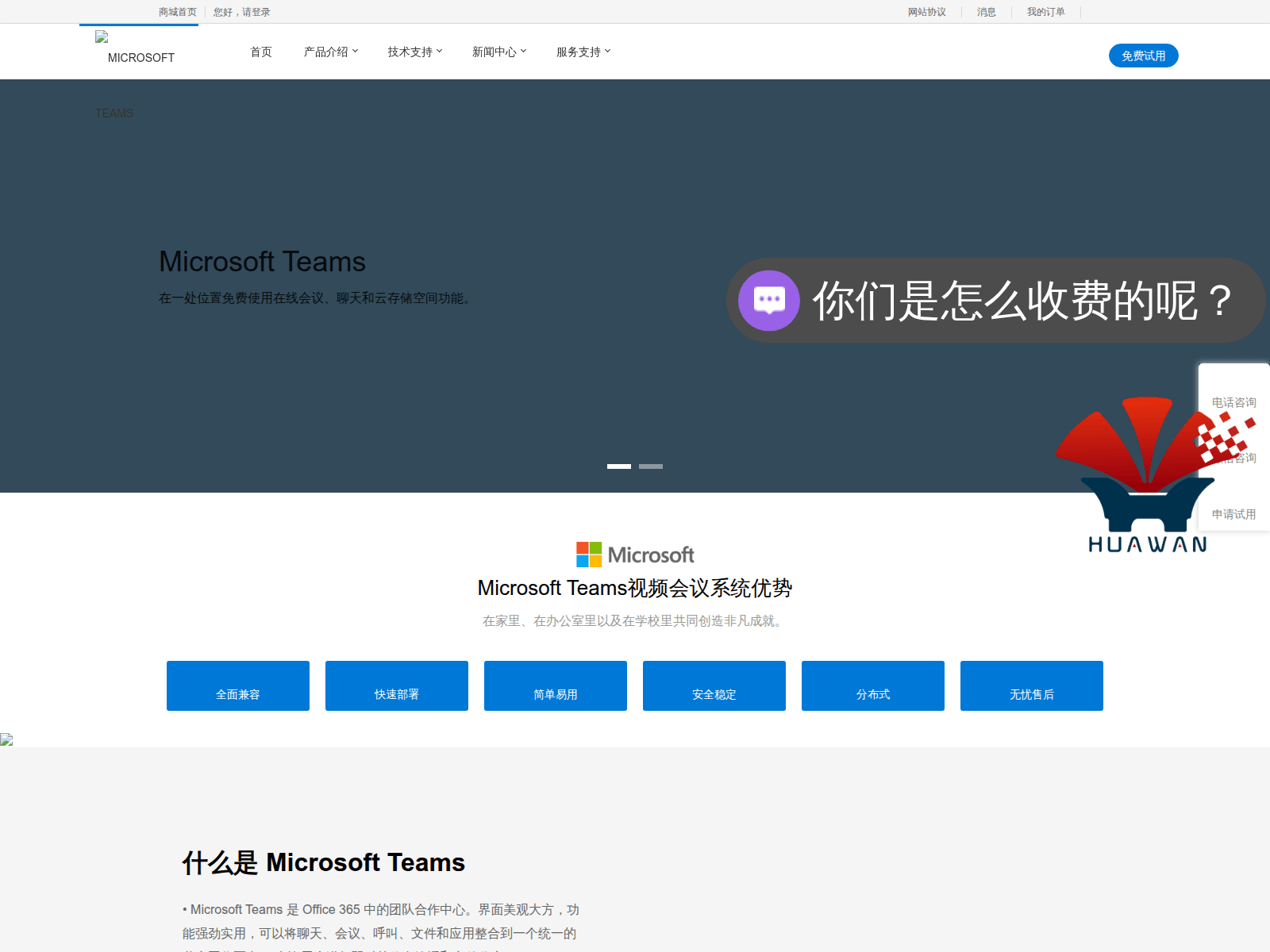
Task: Click the TEAMS label on banner
Action: pyautogui.click(x=114, y=113)
